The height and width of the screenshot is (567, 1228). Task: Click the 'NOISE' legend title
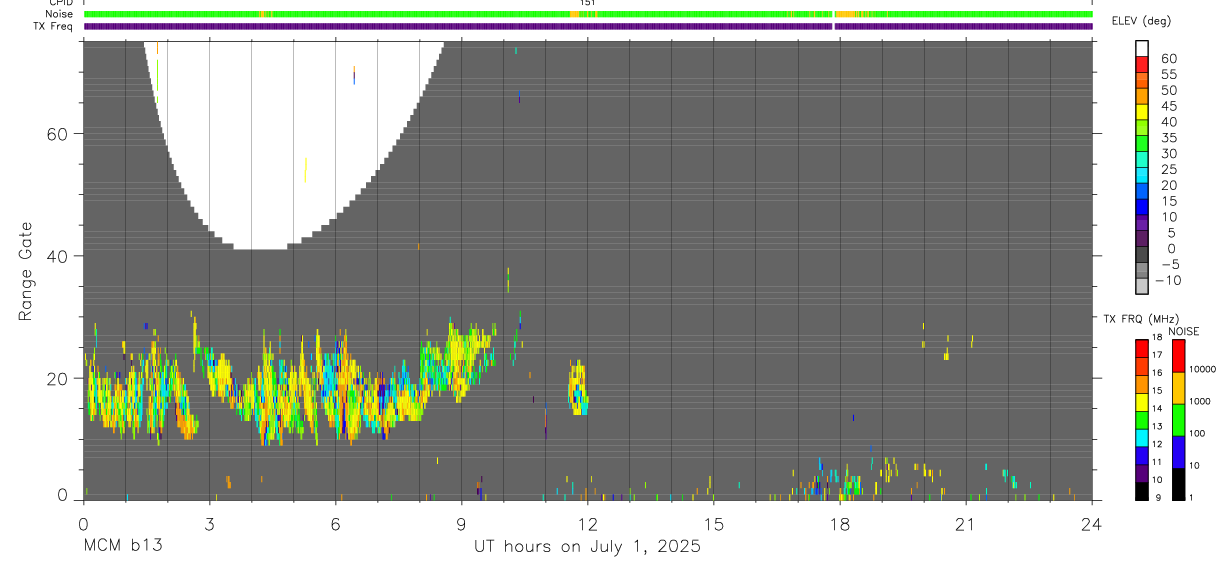[x=1184, y=331]
